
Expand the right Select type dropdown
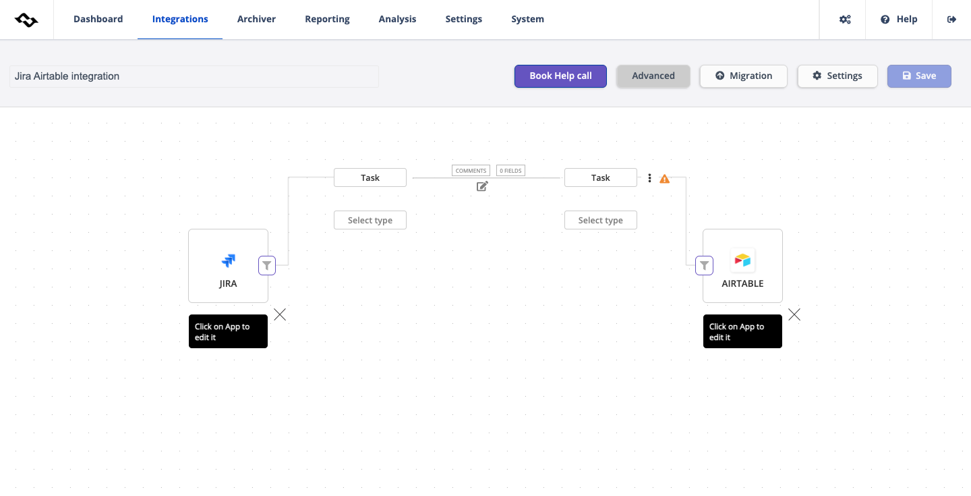tap(600, 220)
